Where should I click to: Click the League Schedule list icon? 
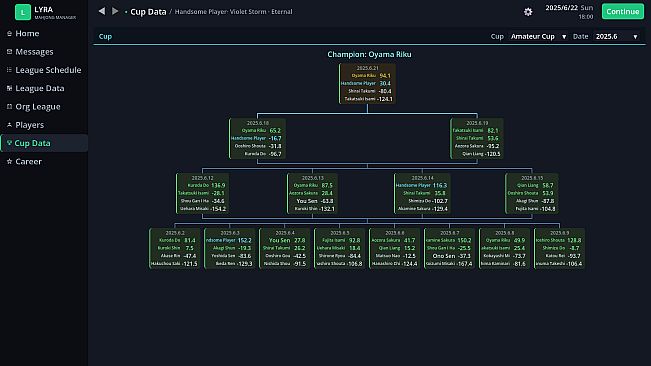tap(9, 70)
